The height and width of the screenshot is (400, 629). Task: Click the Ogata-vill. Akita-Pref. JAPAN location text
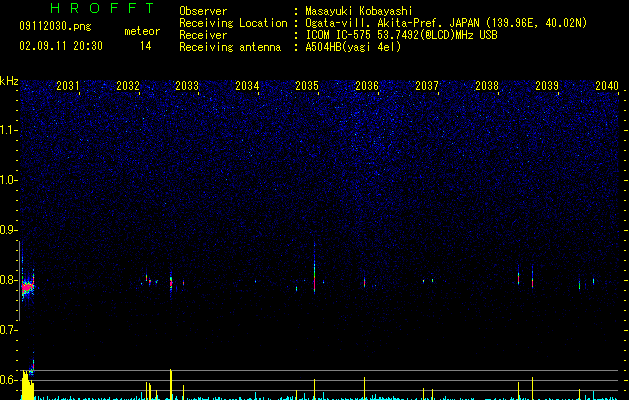tap(446, 23)
